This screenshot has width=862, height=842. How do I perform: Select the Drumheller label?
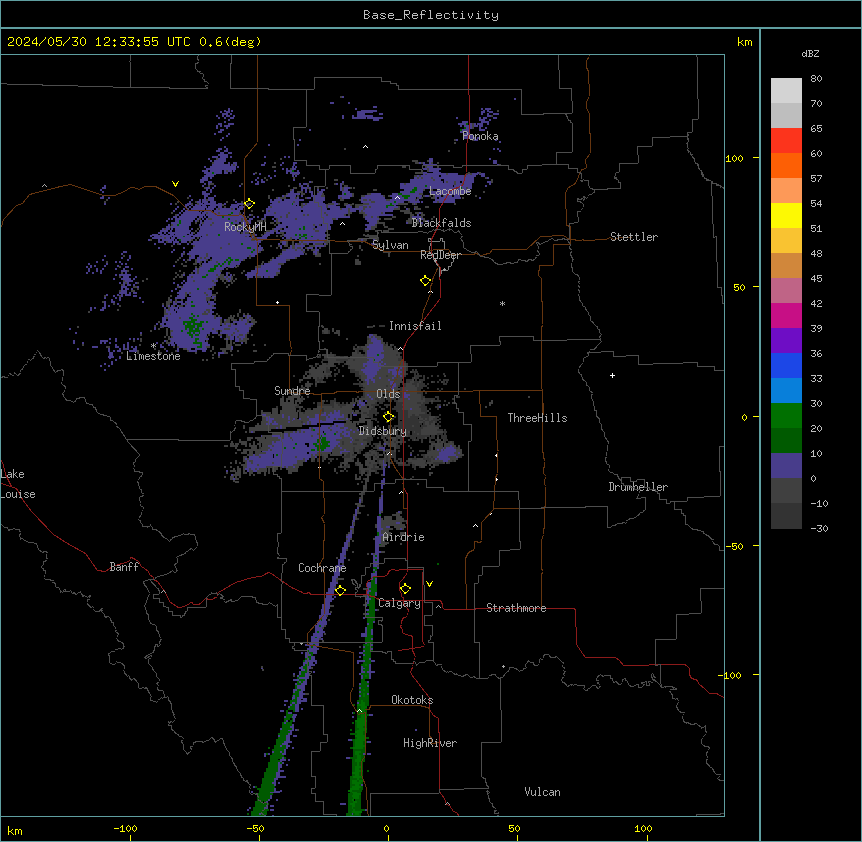pyautogui.click(x=638, y=487)
